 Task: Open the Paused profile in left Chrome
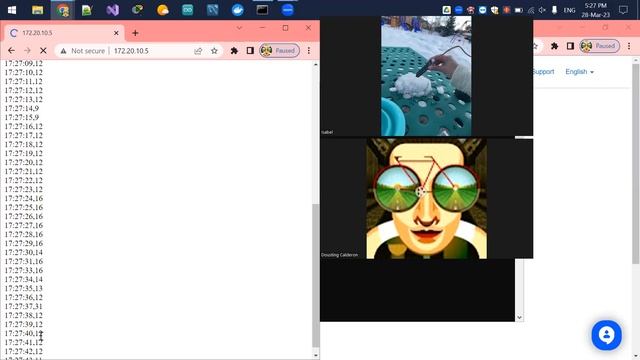click(280, 51)
